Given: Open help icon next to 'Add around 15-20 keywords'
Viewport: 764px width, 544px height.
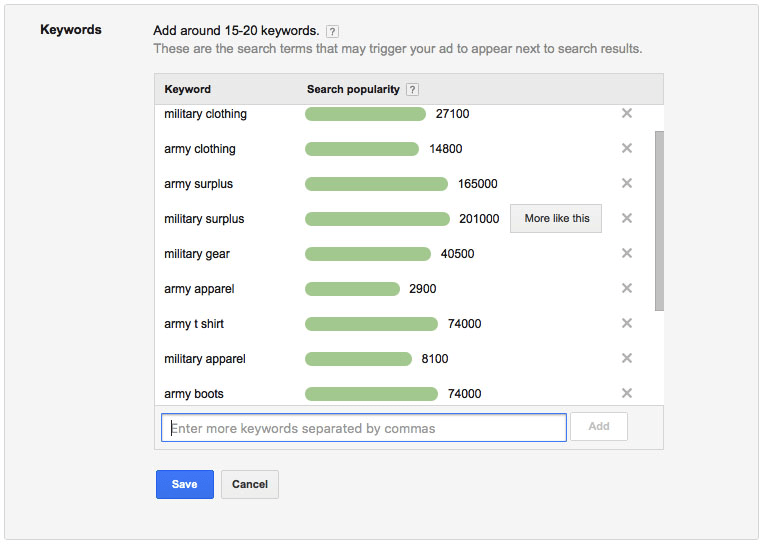Looking at the screenshot, I should (332, 32).
